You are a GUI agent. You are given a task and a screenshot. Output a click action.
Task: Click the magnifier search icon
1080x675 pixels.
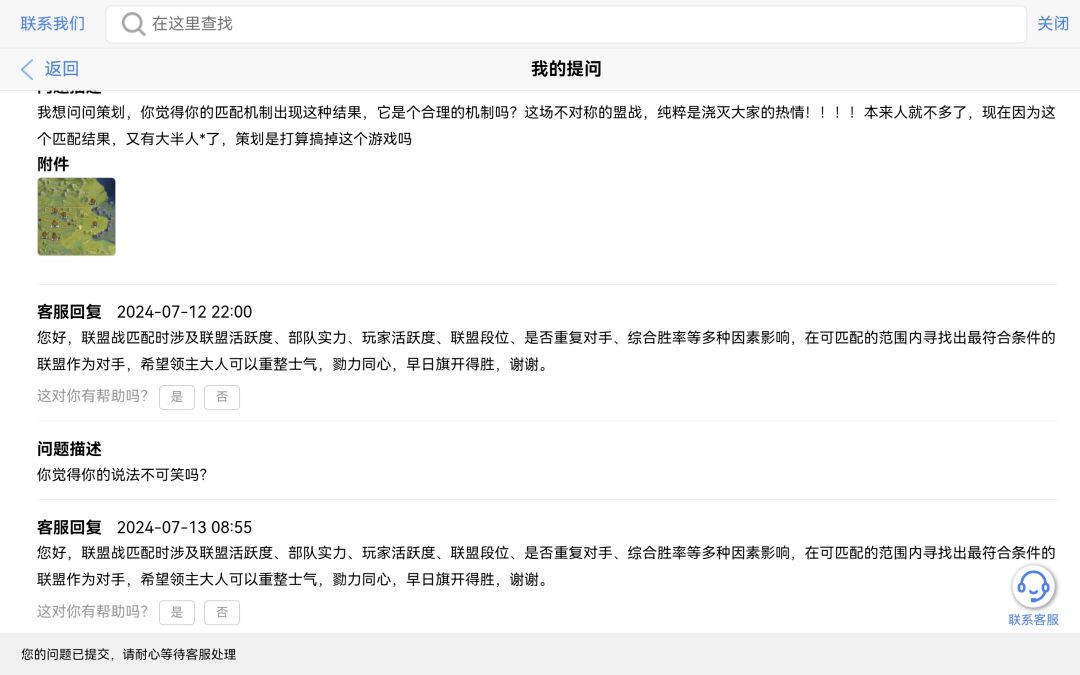(x=133, y=24)
